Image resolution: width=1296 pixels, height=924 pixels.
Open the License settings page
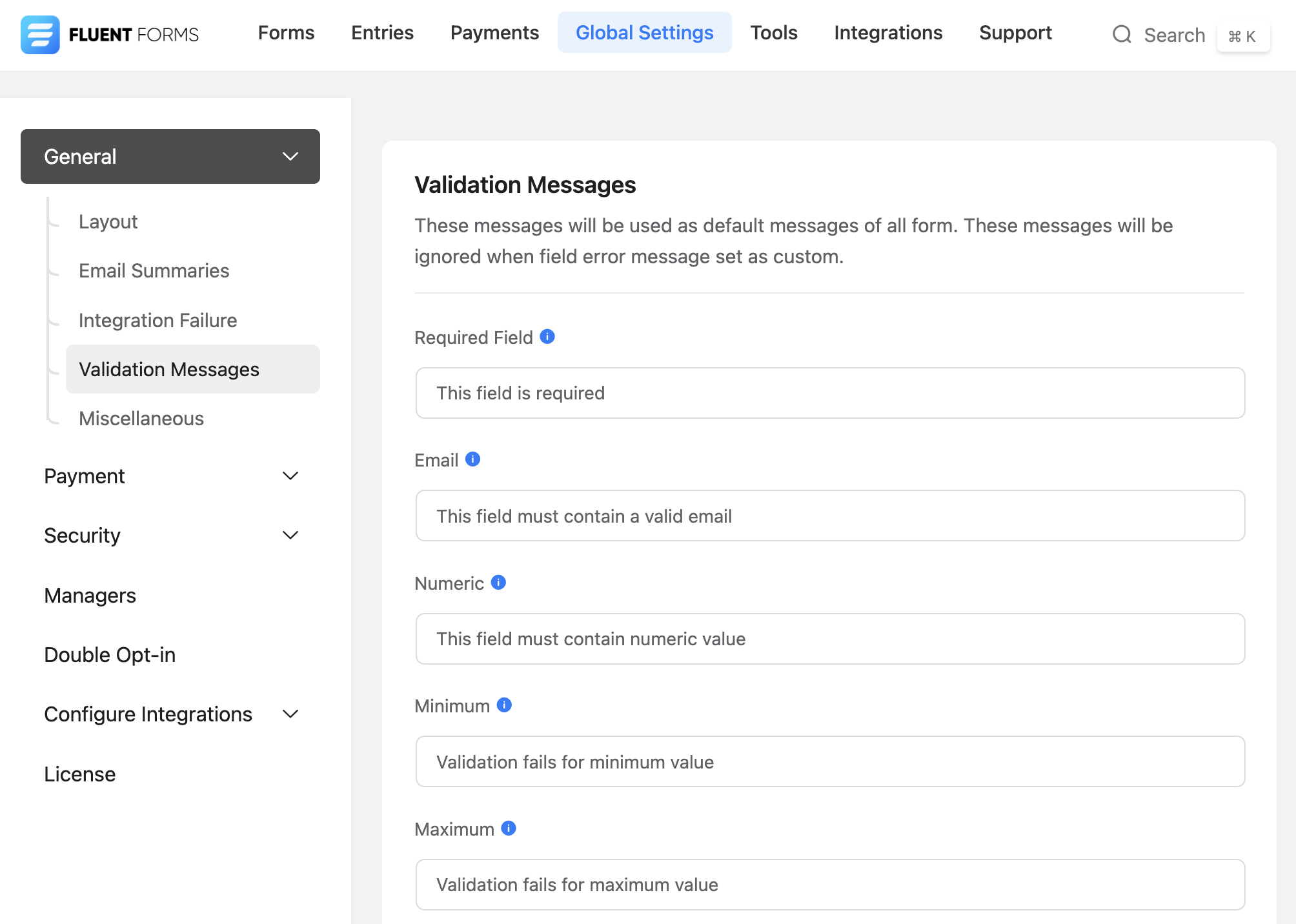coord(79,774)
